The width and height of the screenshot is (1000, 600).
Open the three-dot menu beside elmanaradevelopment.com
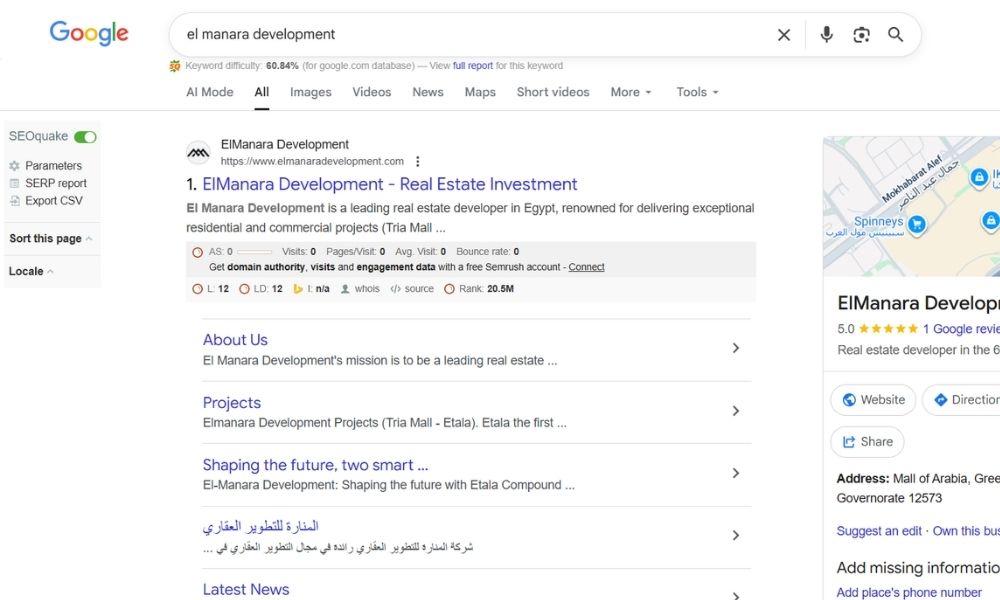[x=418, y=161]
